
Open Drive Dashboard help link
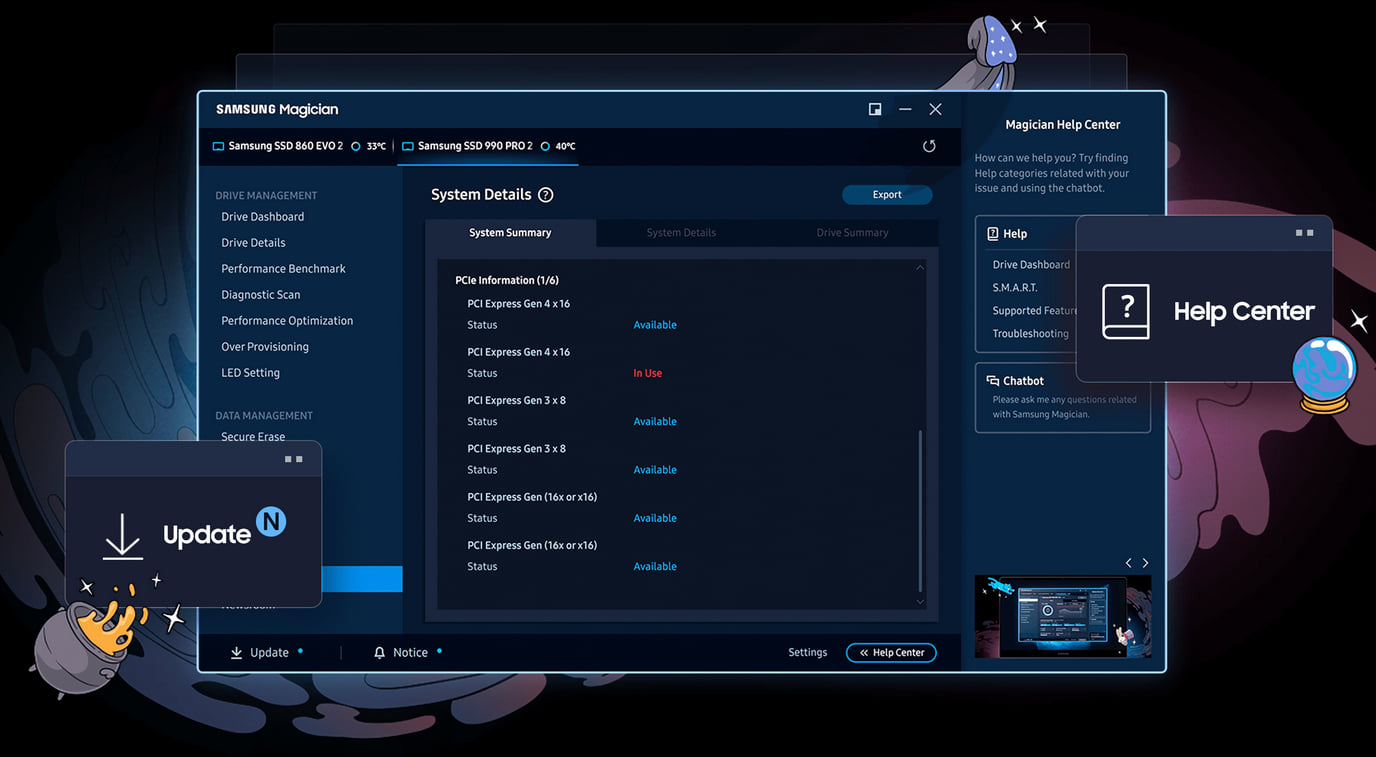pos(1031,265)
